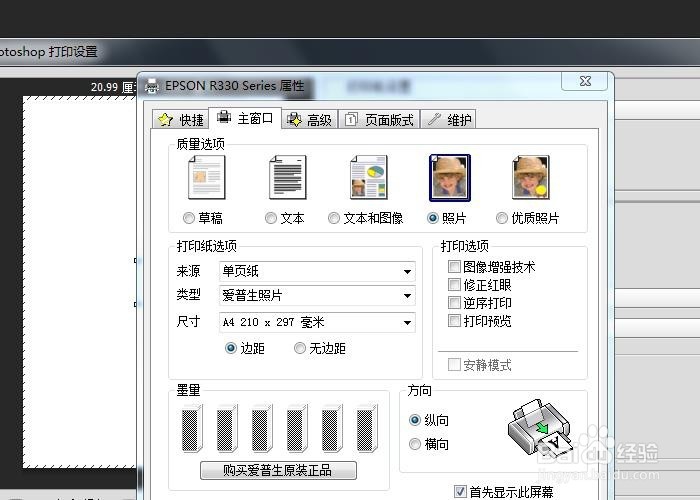Select the Photo quality portrait icon
Screen dimensions: 700x500
coord(450,178)
